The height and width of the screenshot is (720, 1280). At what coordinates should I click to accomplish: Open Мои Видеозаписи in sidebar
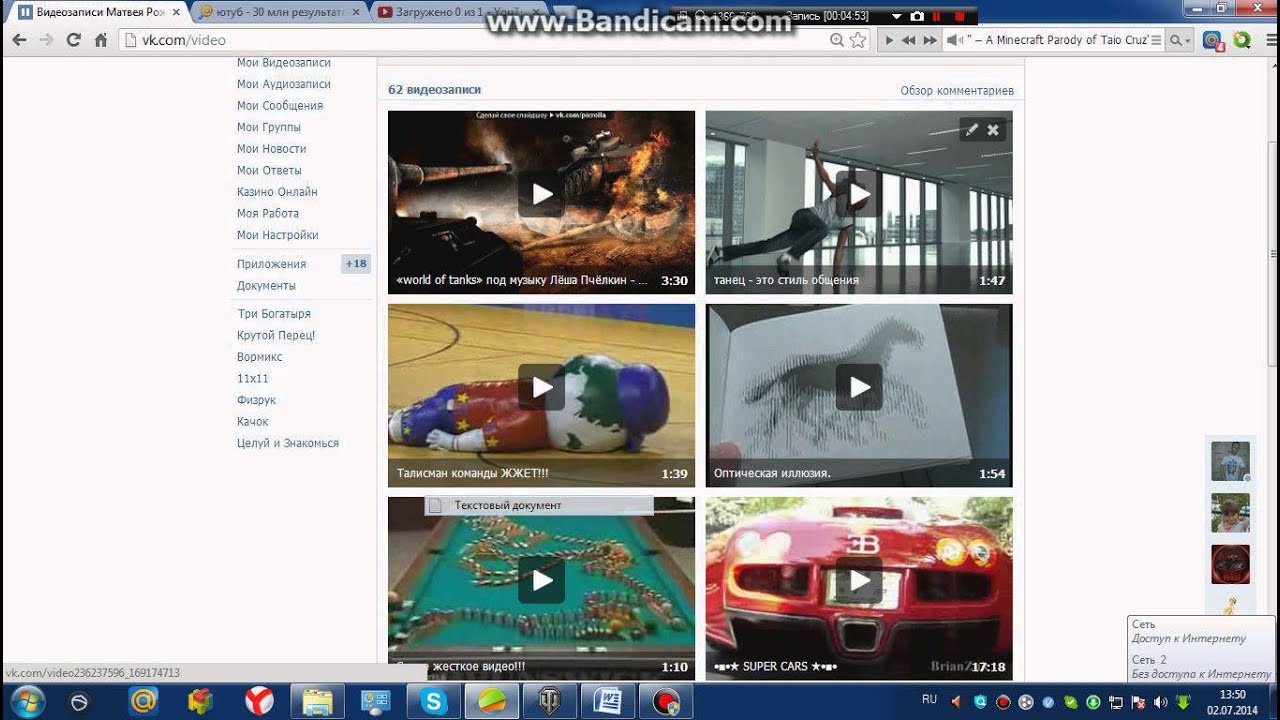(x=284, y=63)
